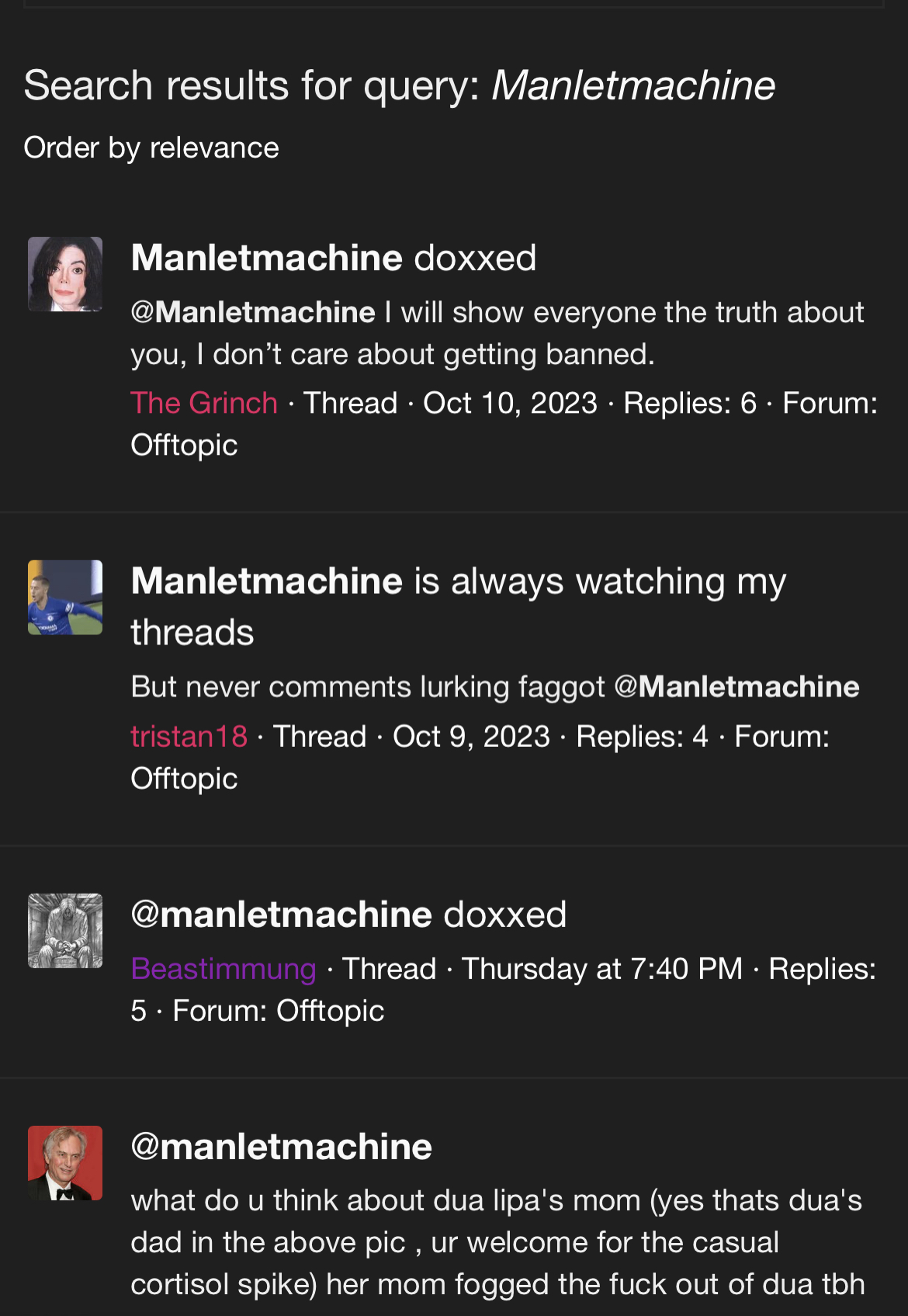Click the red-background avatar on last result
This screenshot has width=908, height=1316.
pos(65,1162)
